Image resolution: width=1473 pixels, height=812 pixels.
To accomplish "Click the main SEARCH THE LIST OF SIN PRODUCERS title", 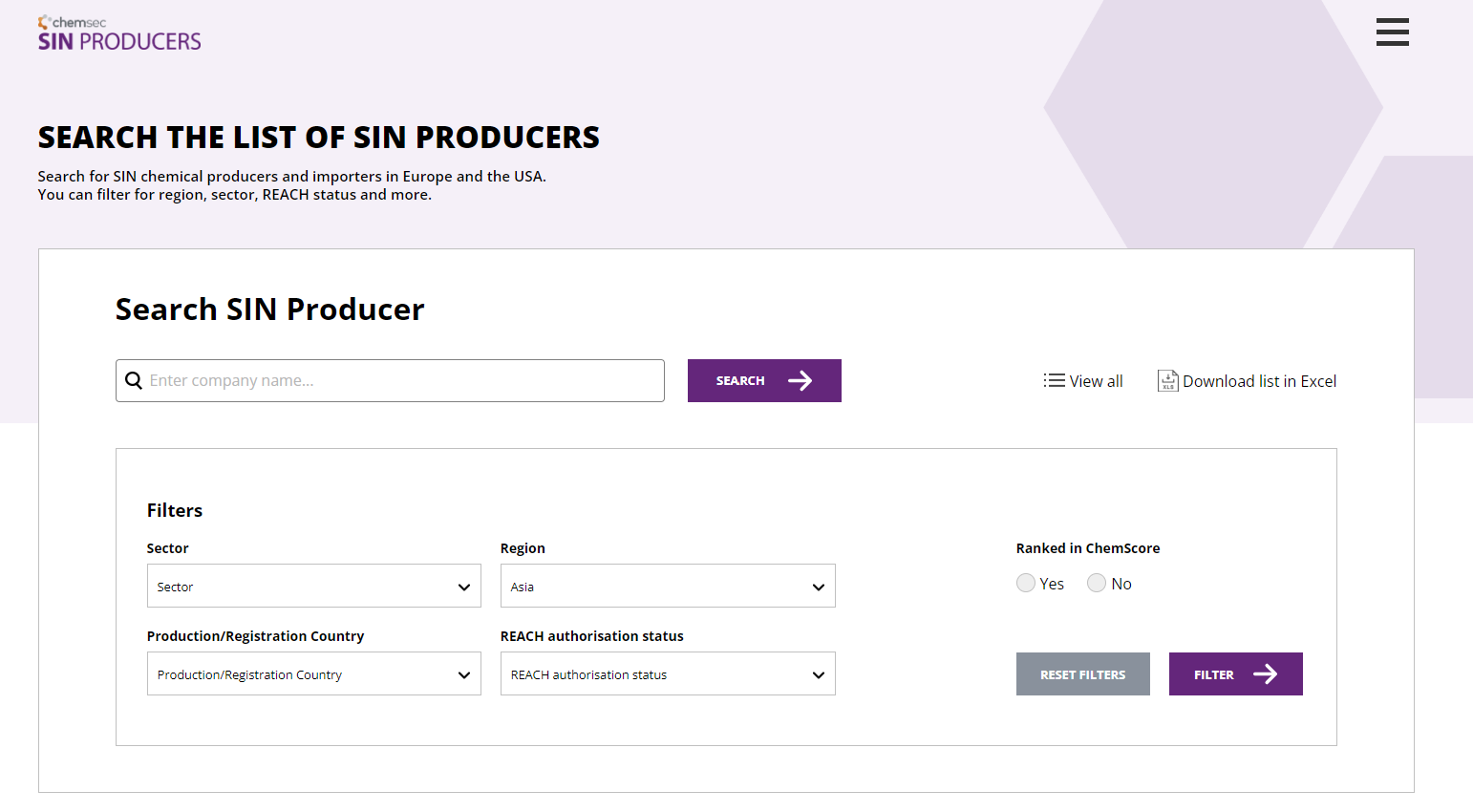I will pyautogui.click(x=319, y=138).
